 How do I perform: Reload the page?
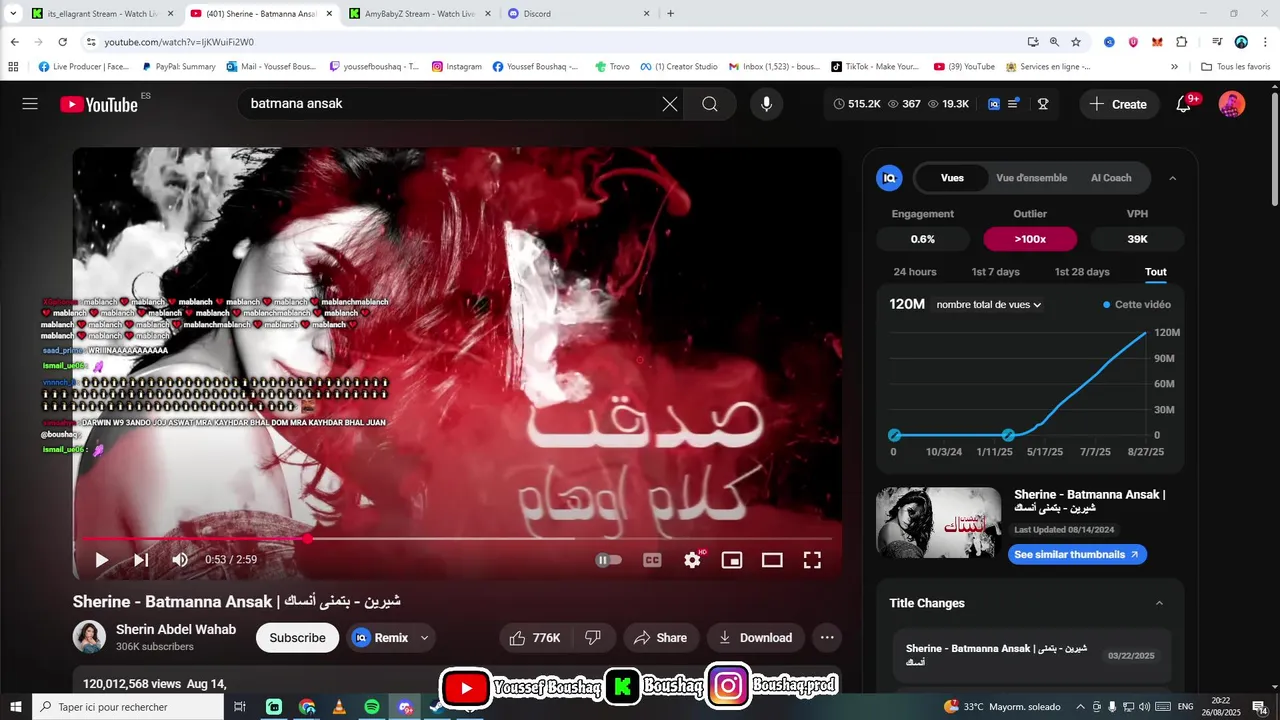click(x=62, y=42)
